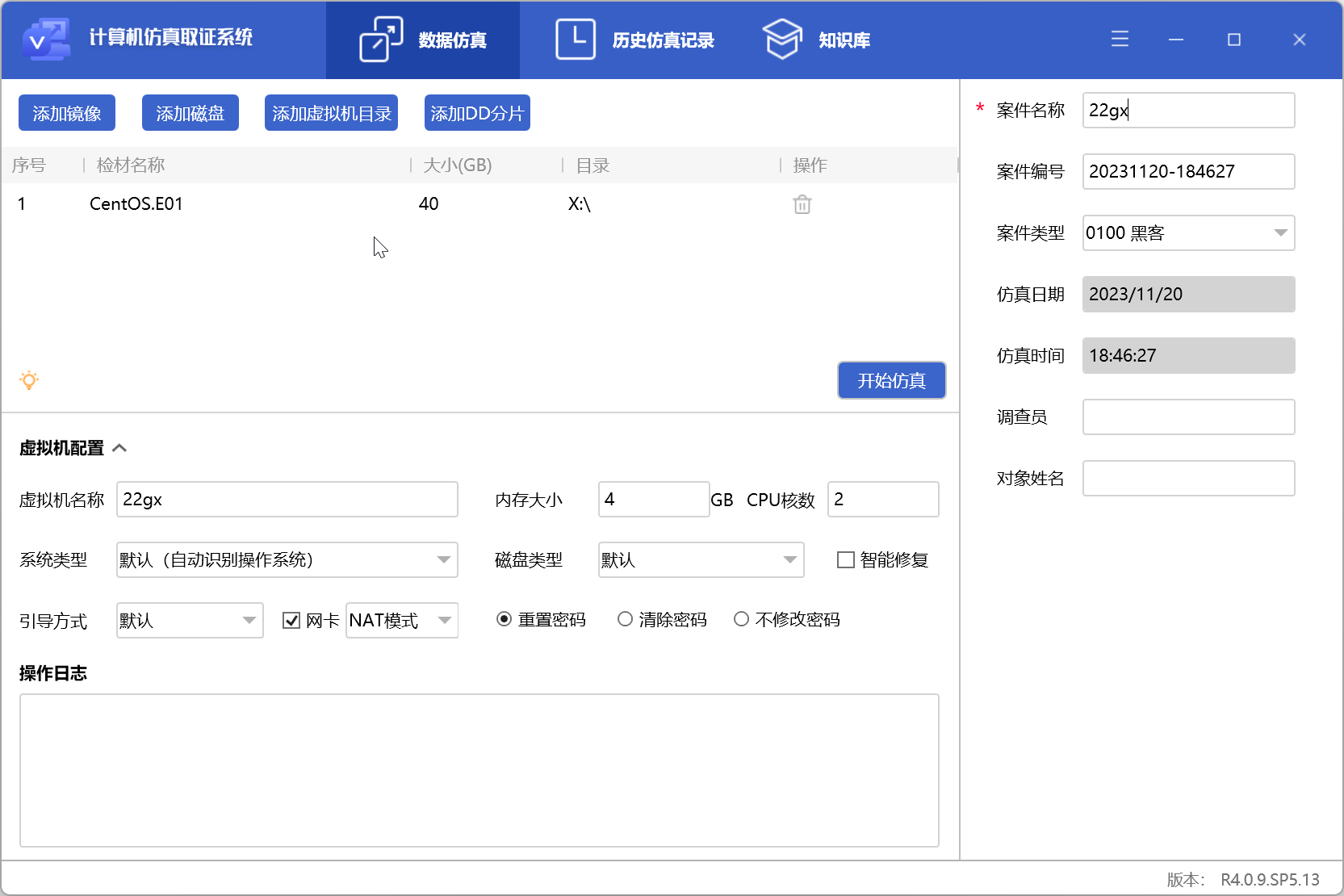The width and height of the screenshot is (1344, 896).
Task: Start simulation with 开始仿真 button
Action: coord(892,380)
